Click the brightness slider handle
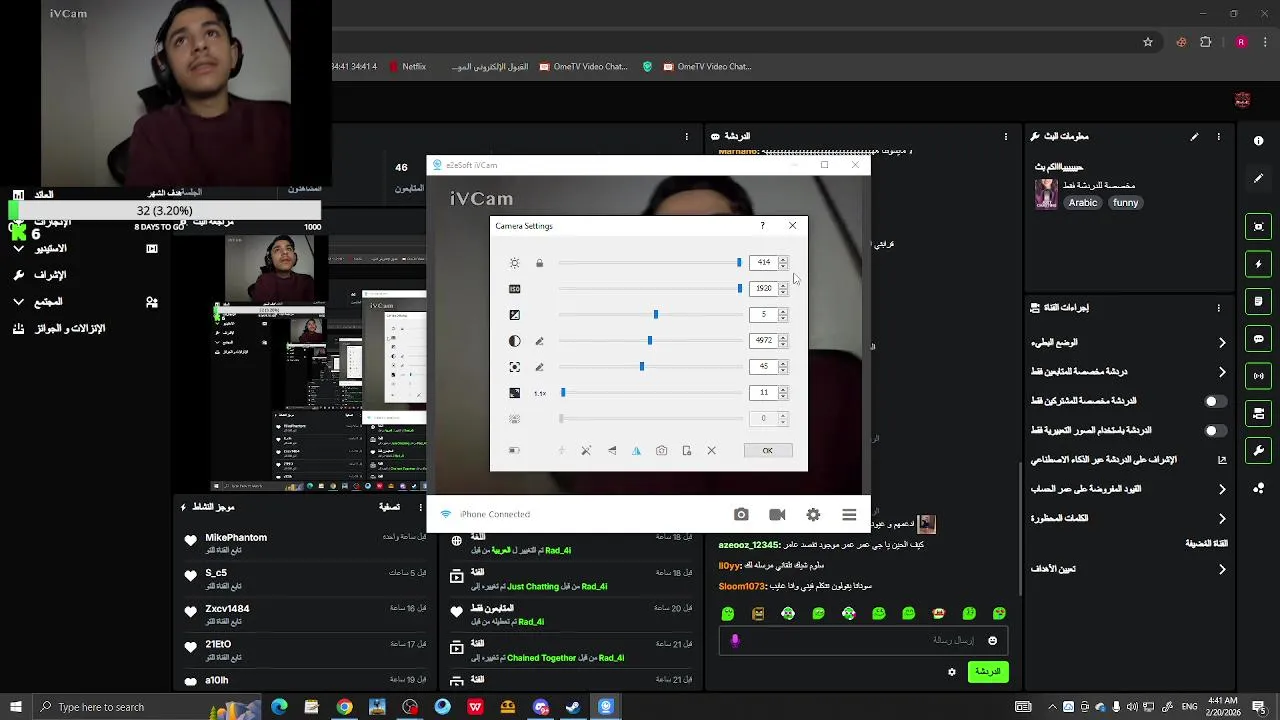This screenshot has height=720, width=1280. 739,262
